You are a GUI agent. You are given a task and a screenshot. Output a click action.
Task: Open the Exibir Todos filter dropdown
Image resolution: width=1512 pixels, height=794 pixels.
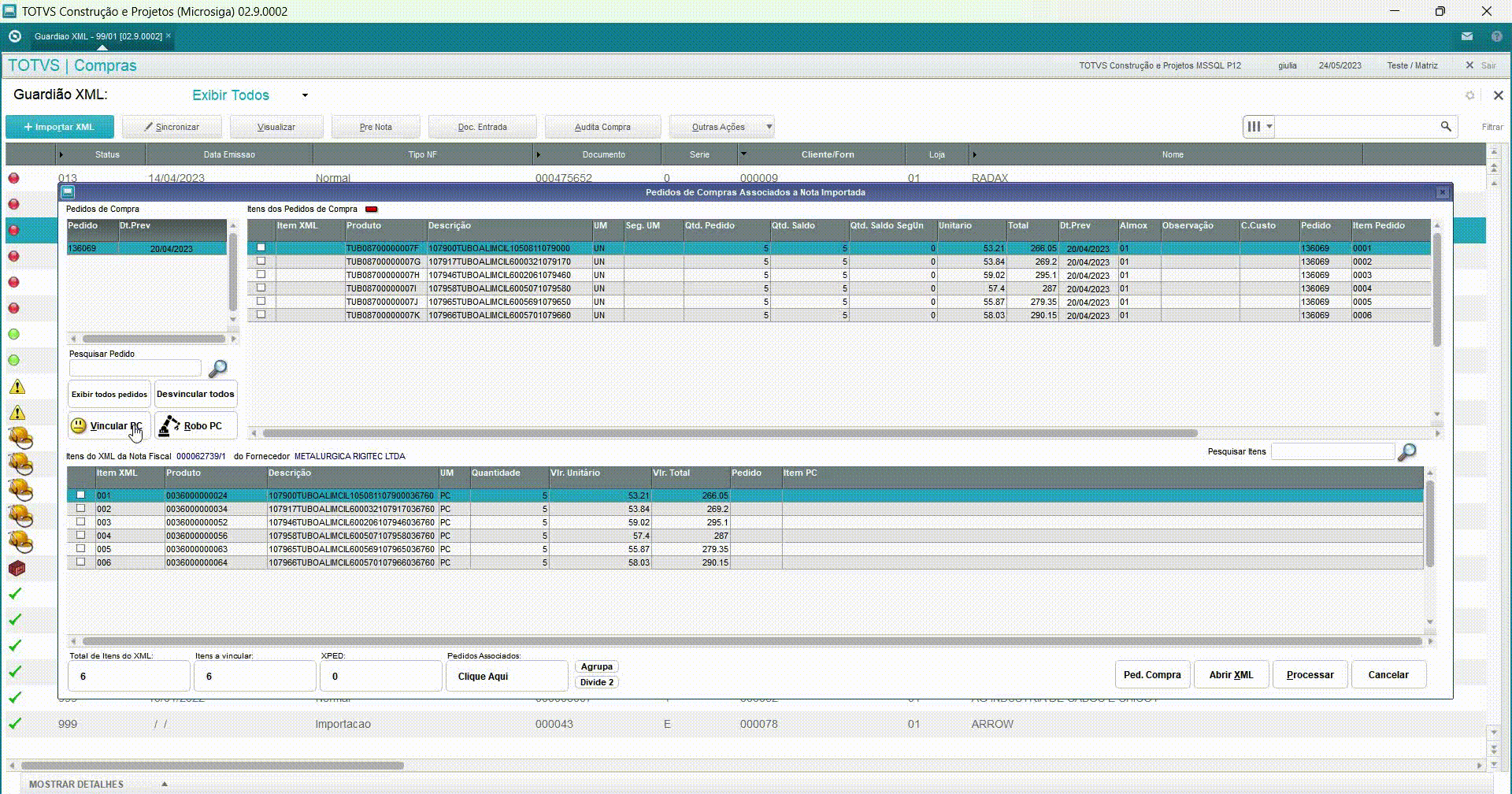click(305, 95)
